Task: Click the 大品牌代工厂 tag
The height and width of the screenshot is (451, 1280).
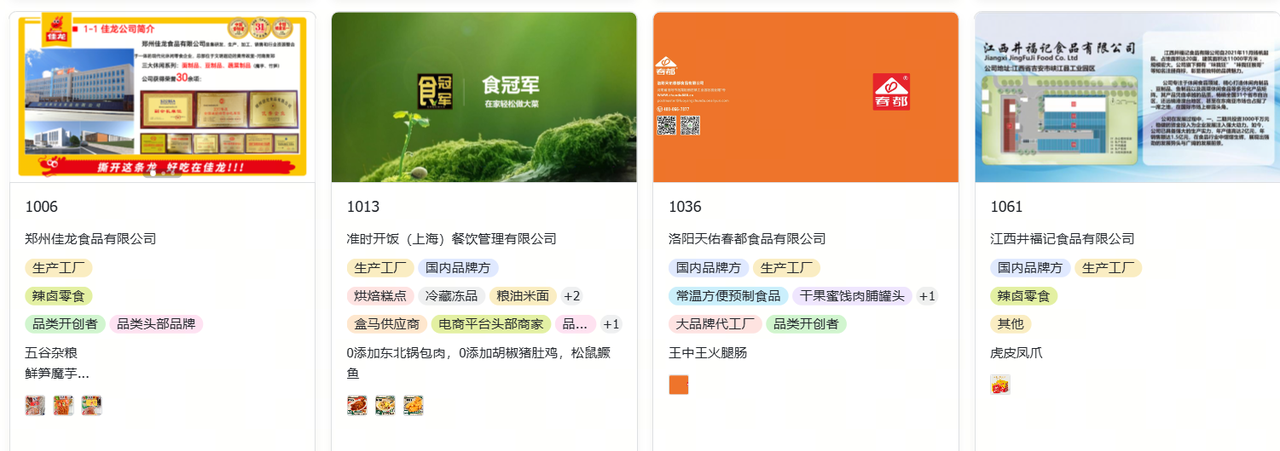Action: [715, 324]
